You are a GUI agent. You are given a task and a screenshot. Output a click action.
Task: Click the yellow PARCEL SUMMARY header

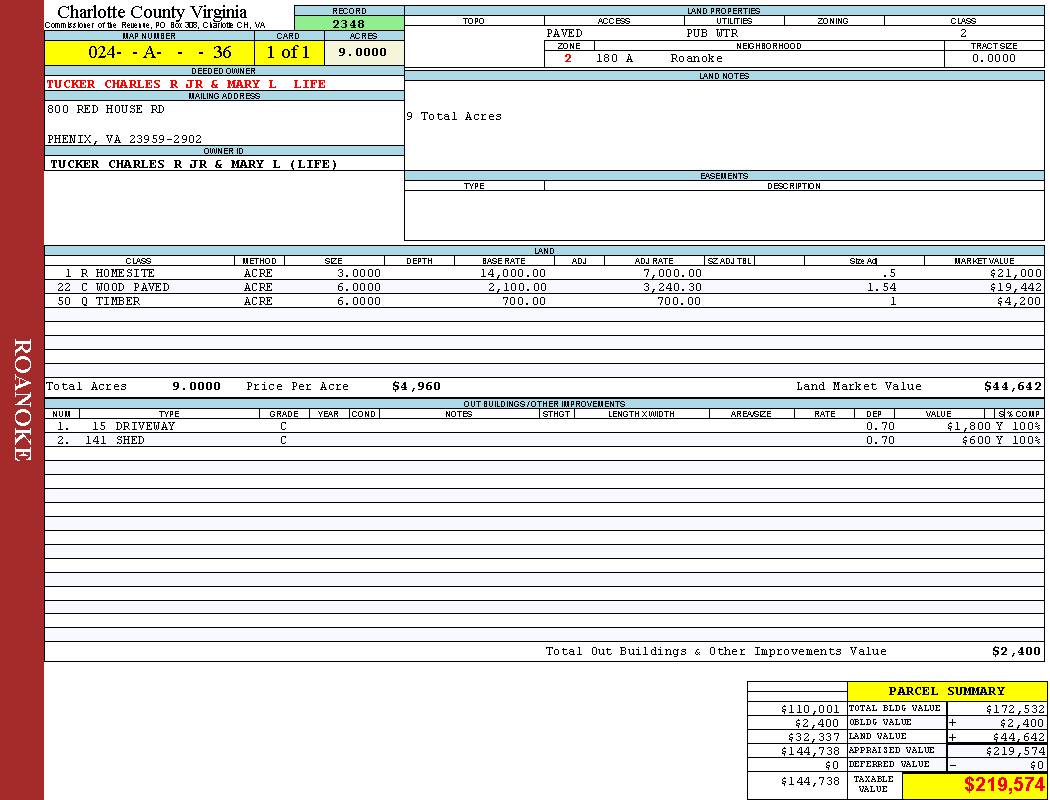click(946, 691)
